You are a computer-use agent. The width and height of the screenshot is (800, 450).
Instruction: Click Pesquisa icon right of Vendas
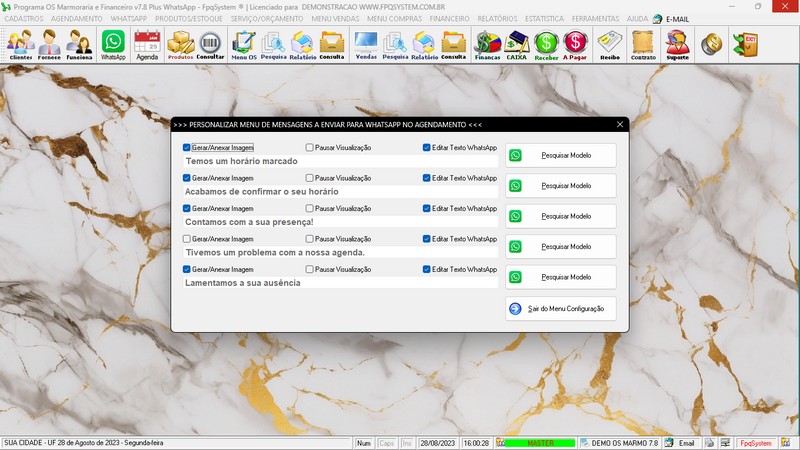coord(395,45)
